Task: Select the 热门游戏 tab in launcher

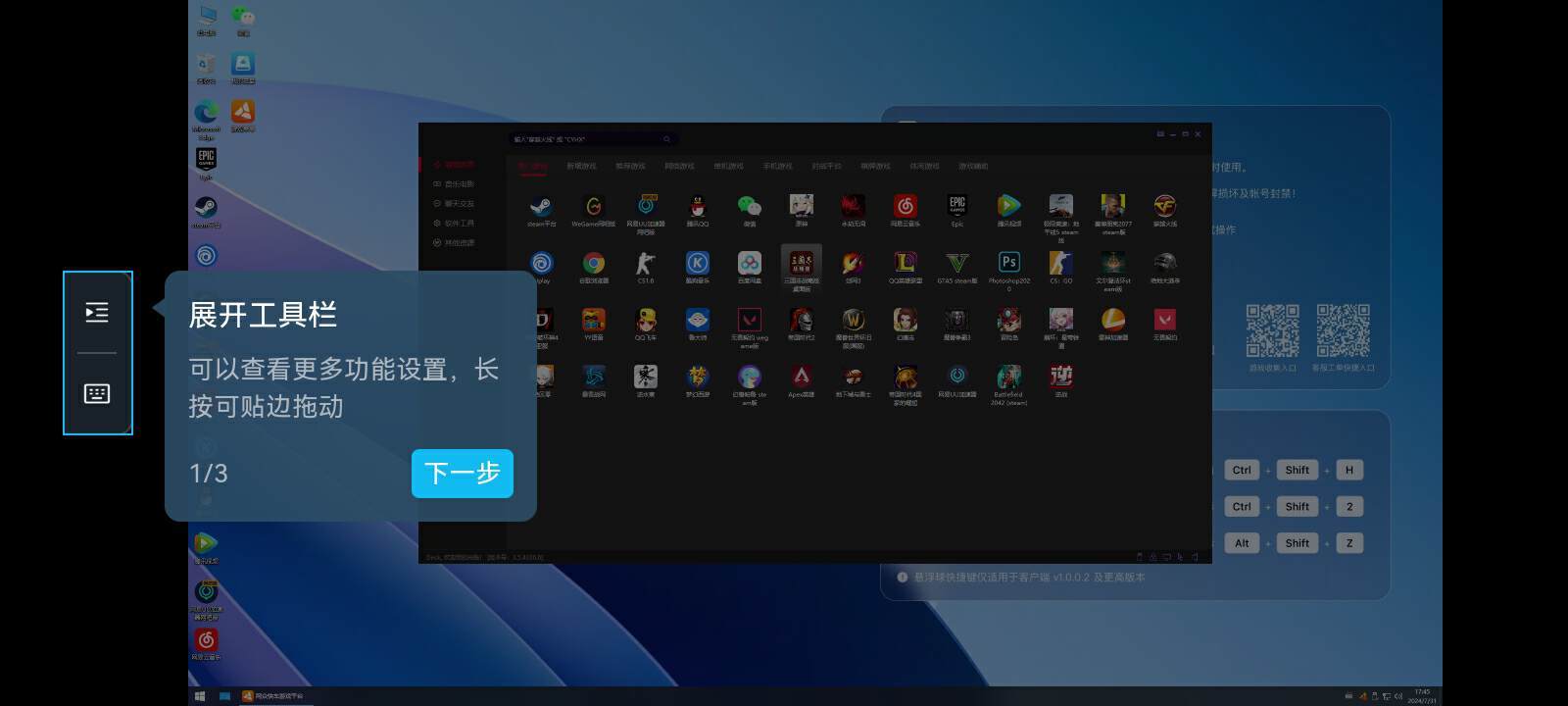Action: [533, 167]
